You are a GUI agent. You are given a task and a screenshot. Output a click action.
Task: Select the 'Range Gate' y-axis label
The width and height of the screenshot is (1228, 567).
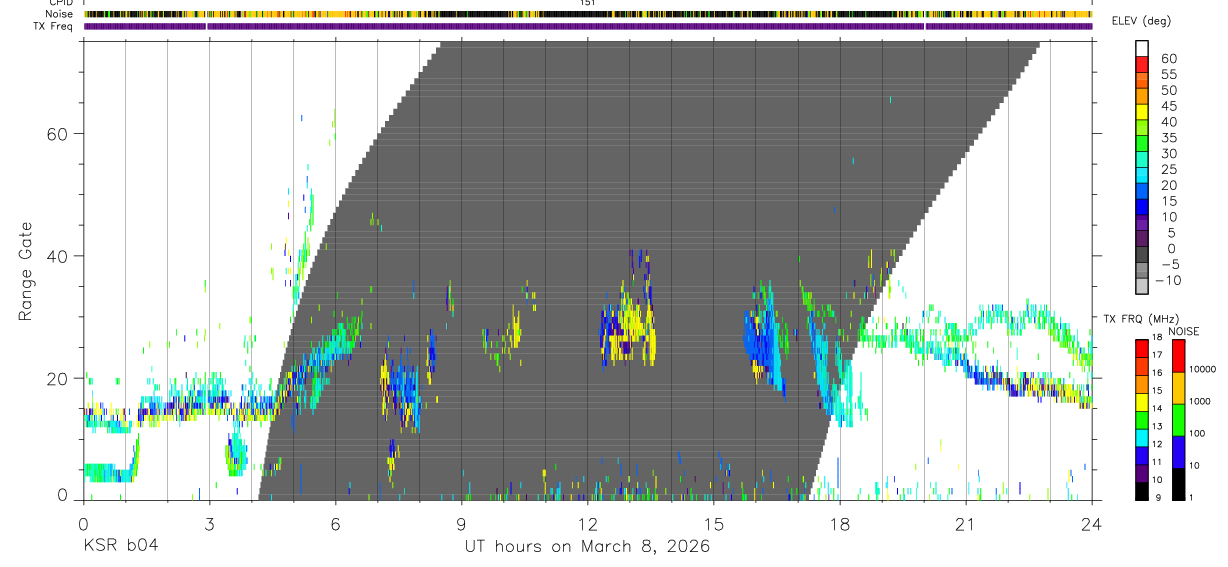[27, 270]
